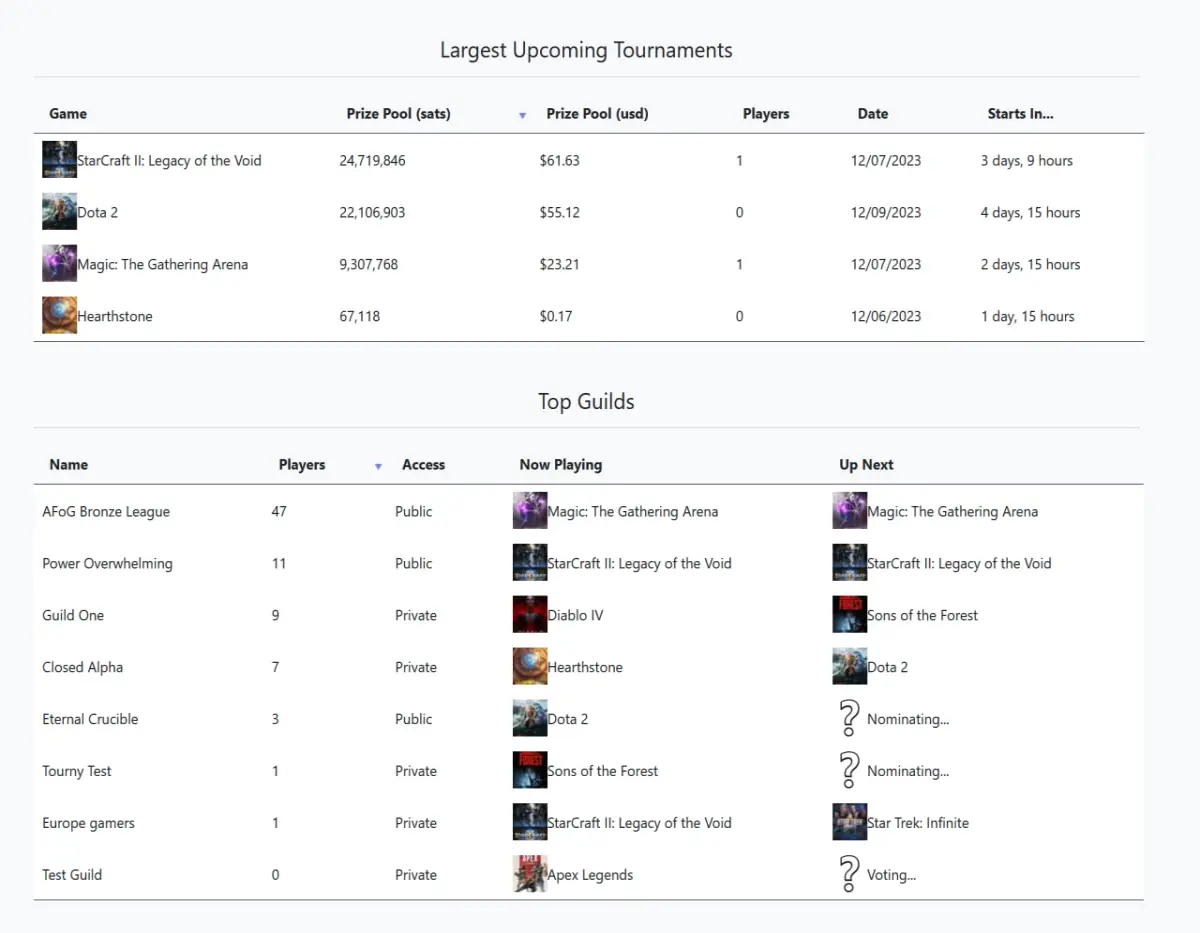Screen dimensions: 1200x933
Task: Click Hearthstone icon in tournaments table
Action: coord(59,316)
